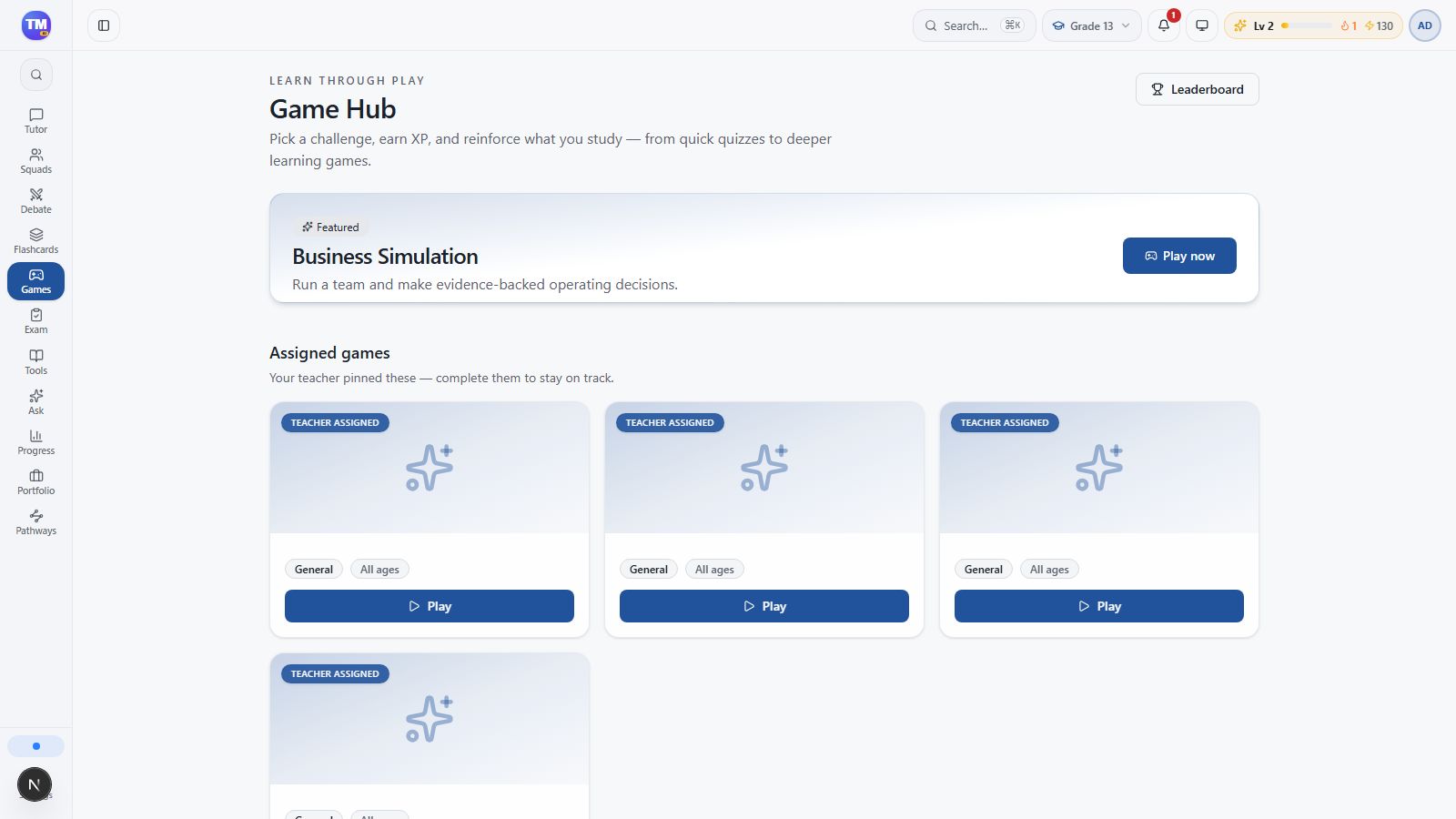Click the Assigned games heading
Screen dimensions: 1456x819
click(x=329, y=353)
